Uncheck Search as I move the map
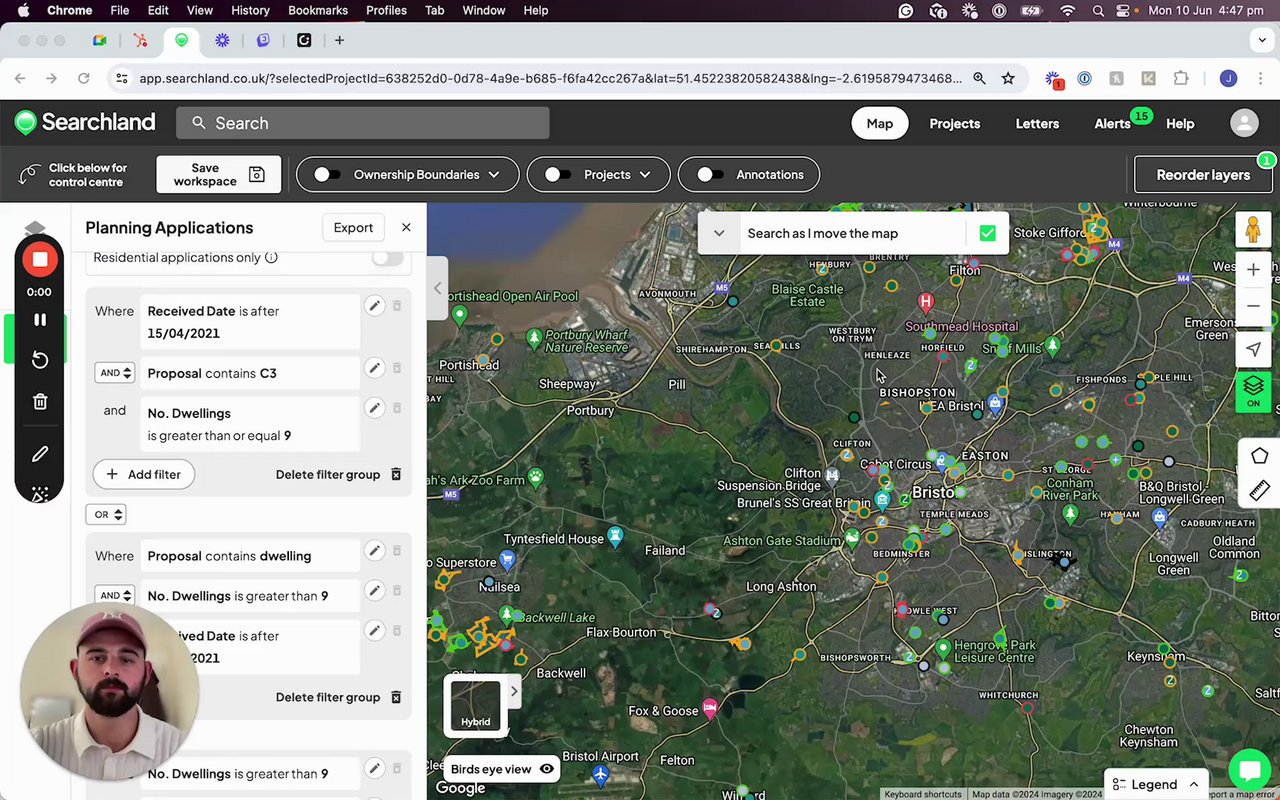 pyautogui.click(x=987, y=233)
